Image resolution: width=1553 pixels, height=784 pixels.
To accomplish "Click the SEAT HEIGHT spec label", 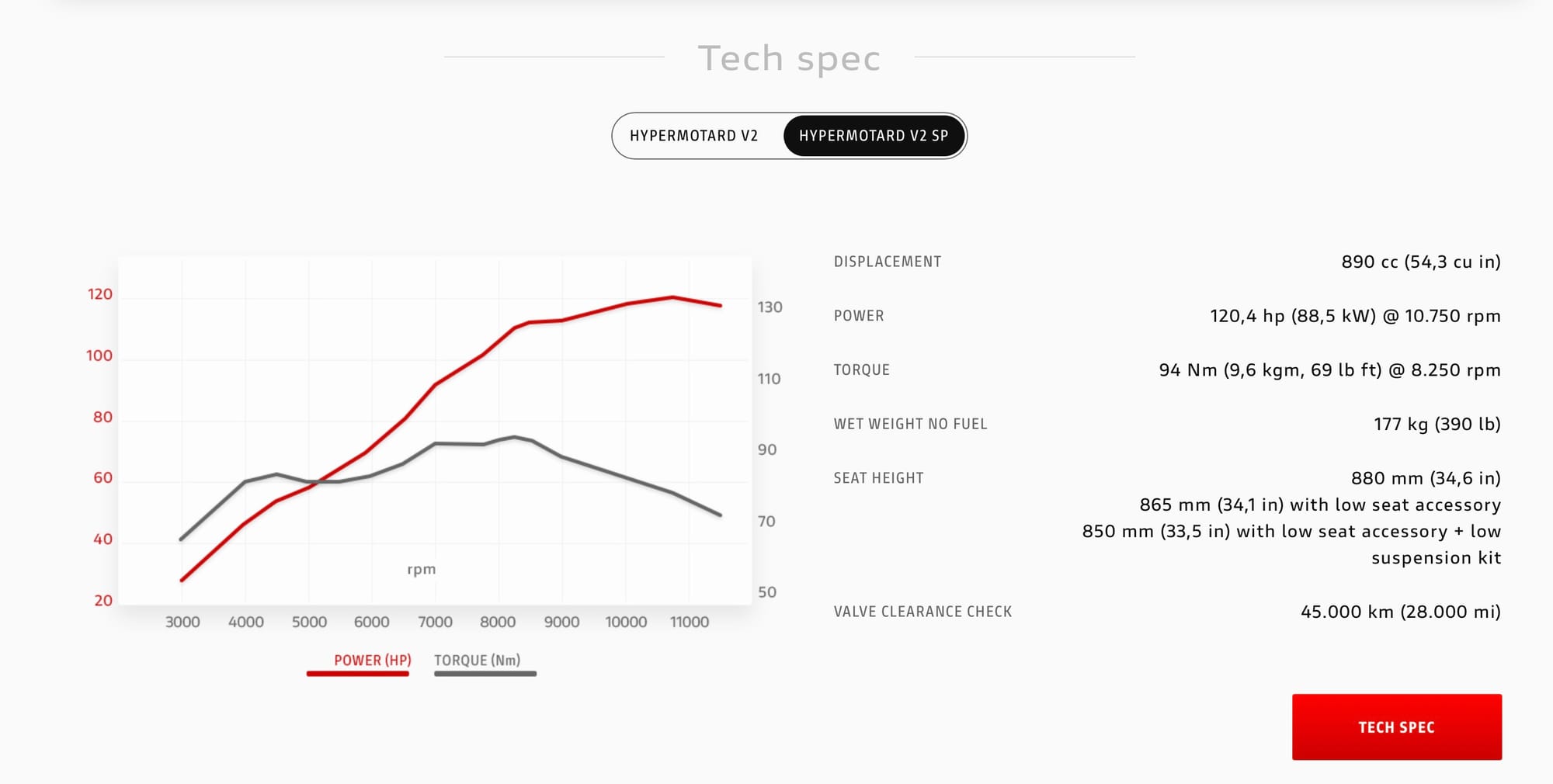I will (878, 478).
